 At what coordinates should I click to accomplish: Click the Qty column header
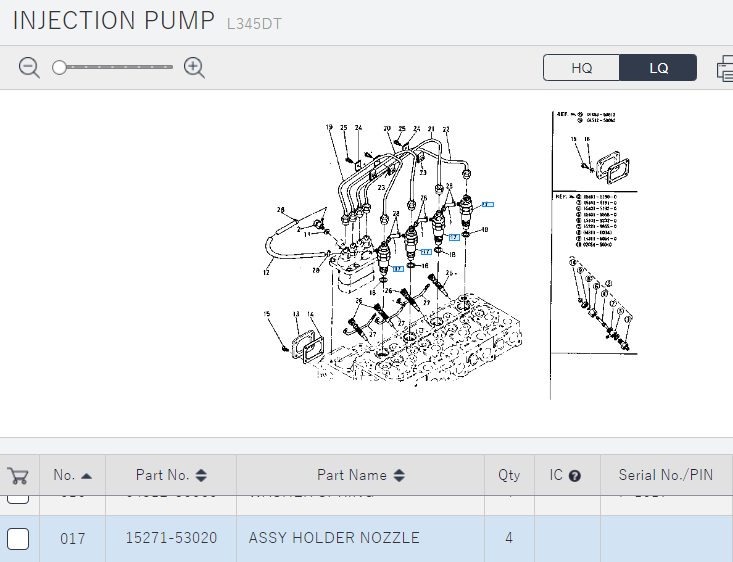pyautogui.click(x=509, y=476)
